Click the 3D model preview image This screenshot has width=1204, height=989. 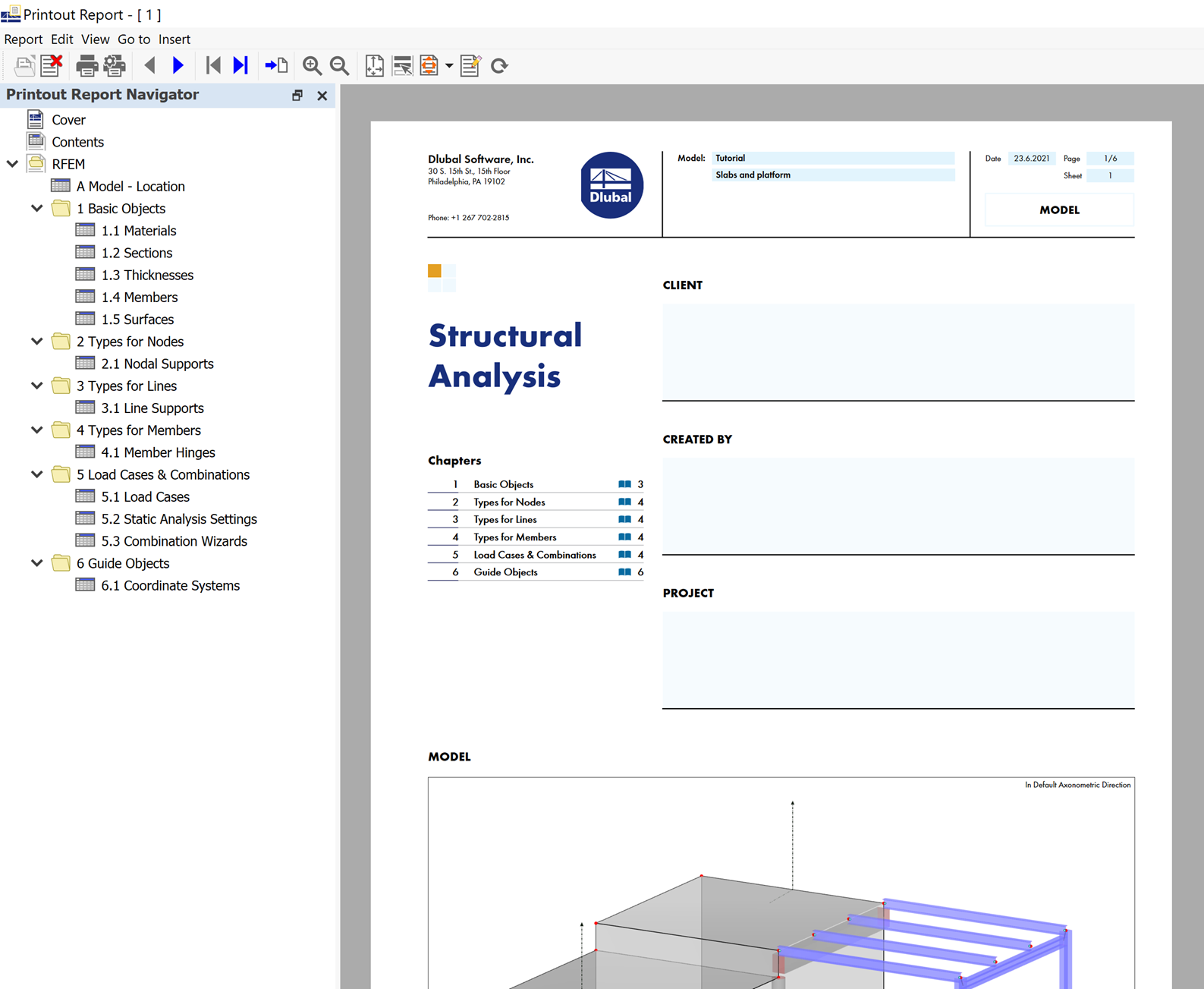point(781,883)
